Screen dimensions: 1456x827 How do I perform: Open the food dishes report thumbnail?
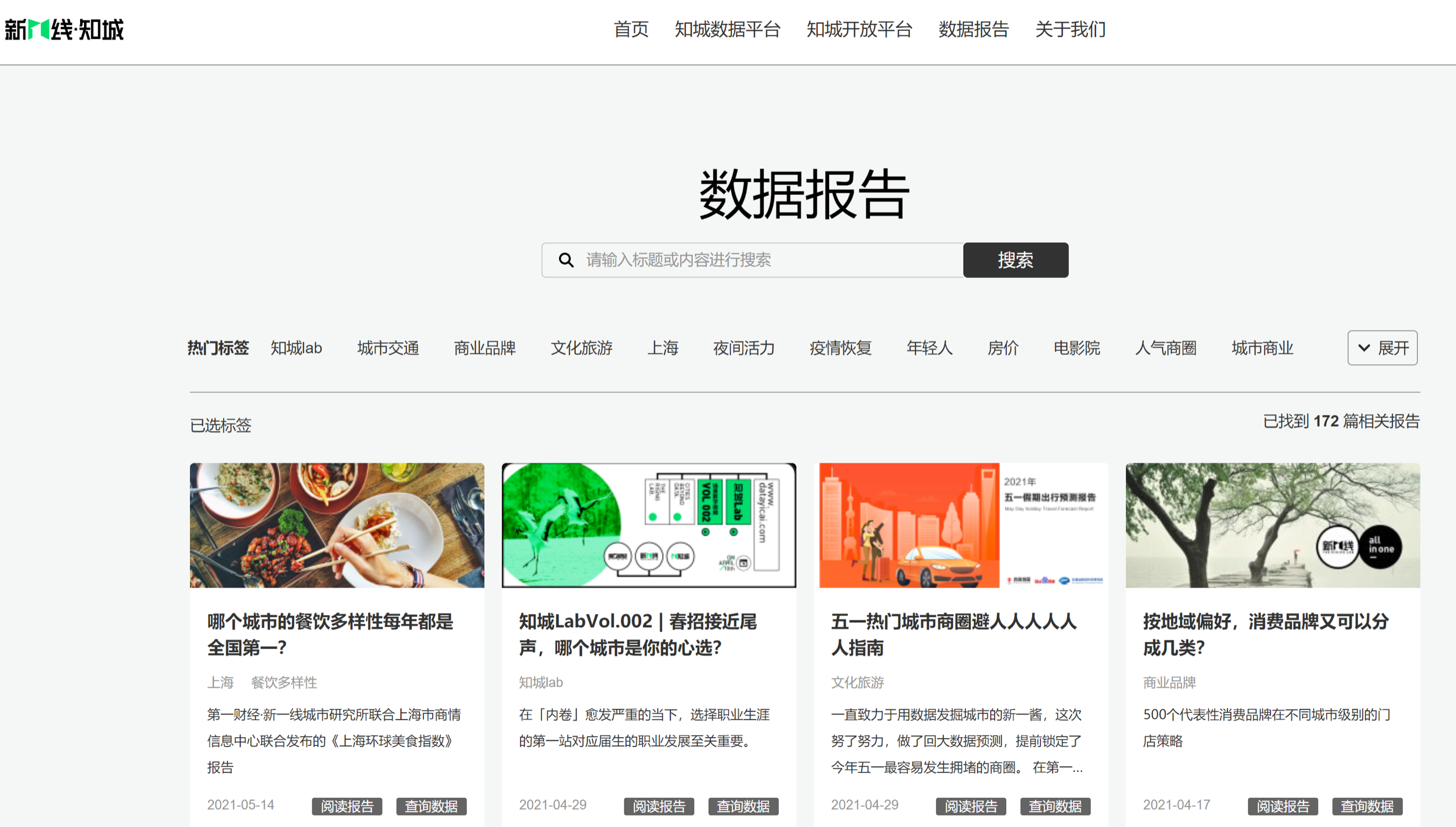point(337,525)
